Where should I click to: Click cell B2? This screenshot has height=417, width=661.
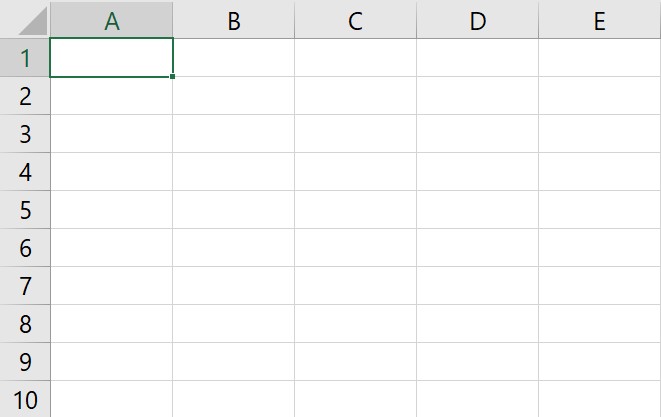[x=234, y=96]
